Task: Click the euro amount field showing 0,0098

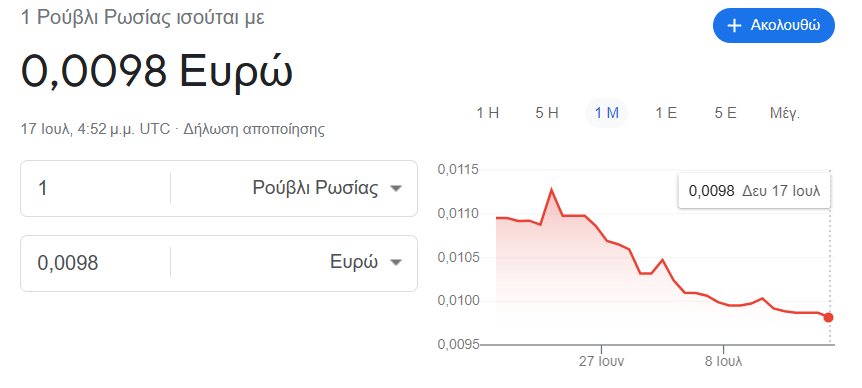Action: (x=96, y=263)
